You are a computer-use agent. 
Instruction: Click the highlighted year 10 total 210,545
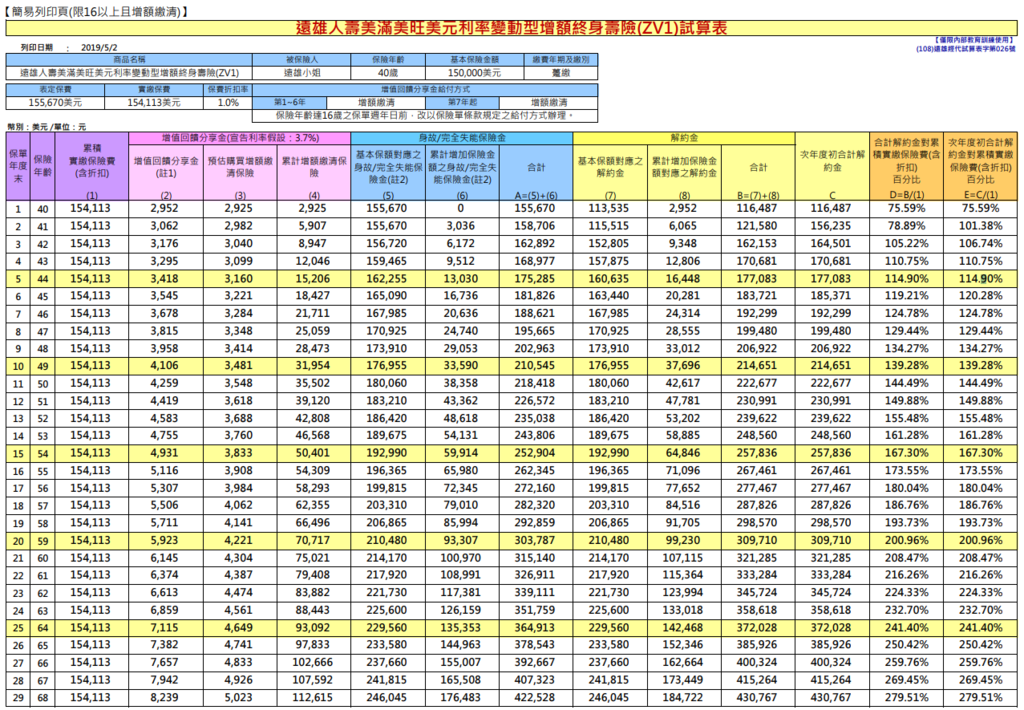point(535,366)
